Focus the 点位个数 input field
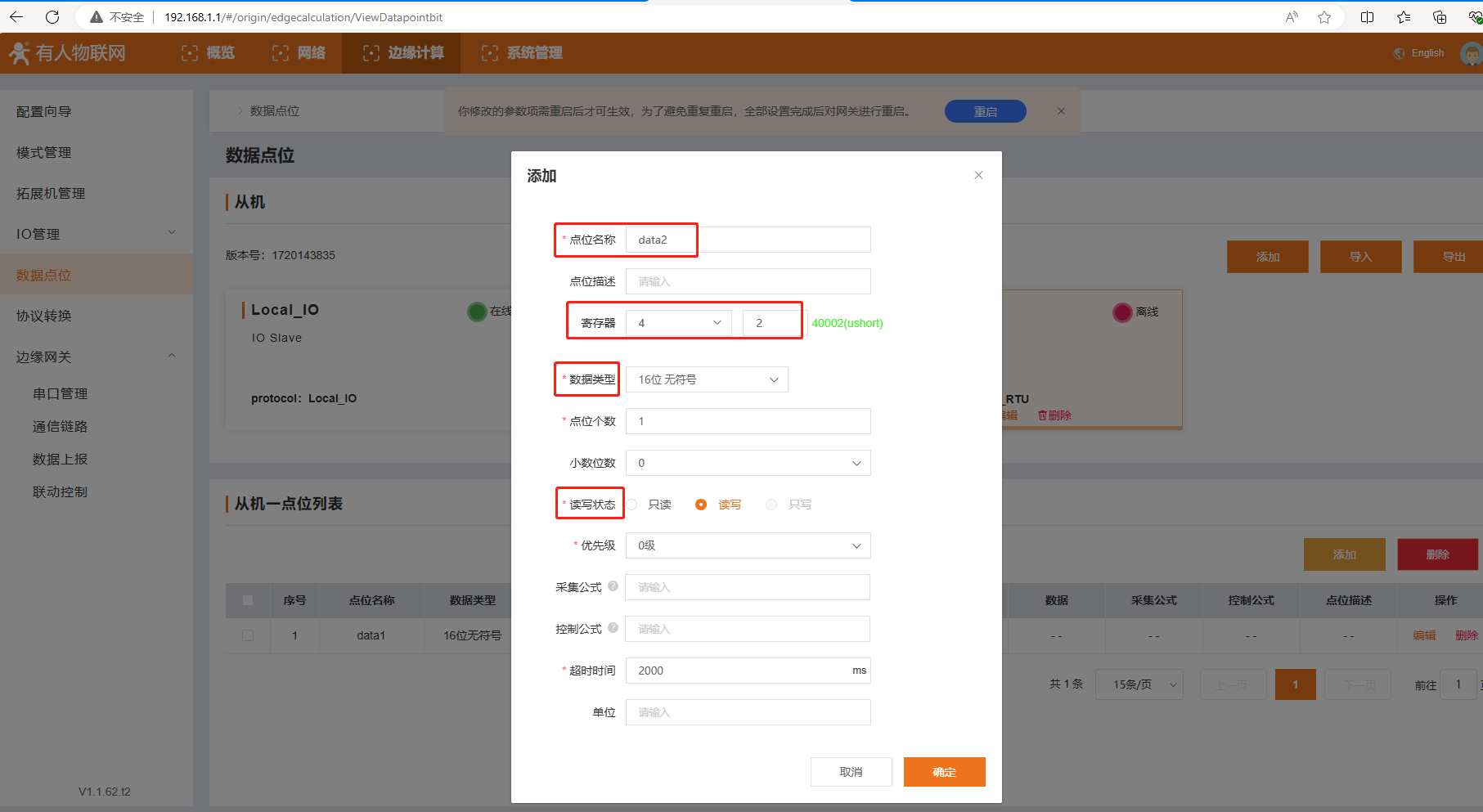Image resolution: width=1483 pixels, height=812 pixels. pyautogui.click(x=748, y=421)
